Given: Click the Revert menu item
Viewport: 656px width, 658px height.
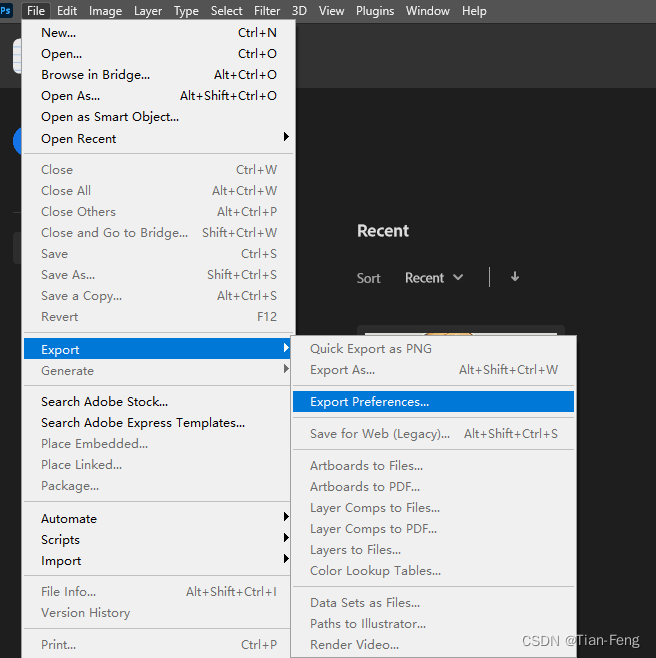Looking at the screenshot, I should click(159, 316).
